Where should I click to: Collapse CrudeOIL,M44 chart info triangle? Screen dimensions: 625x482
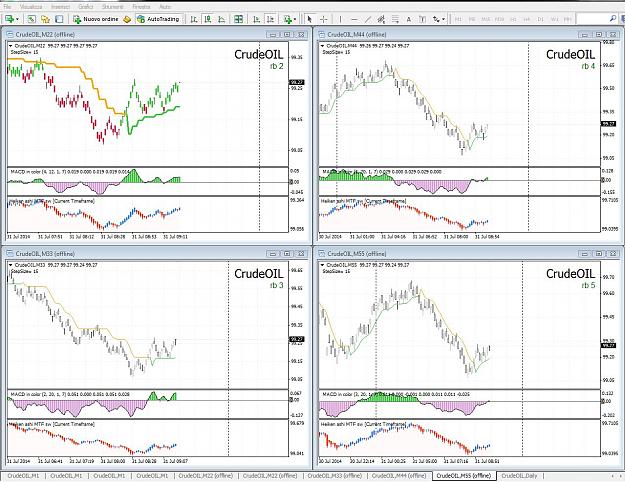322,46
